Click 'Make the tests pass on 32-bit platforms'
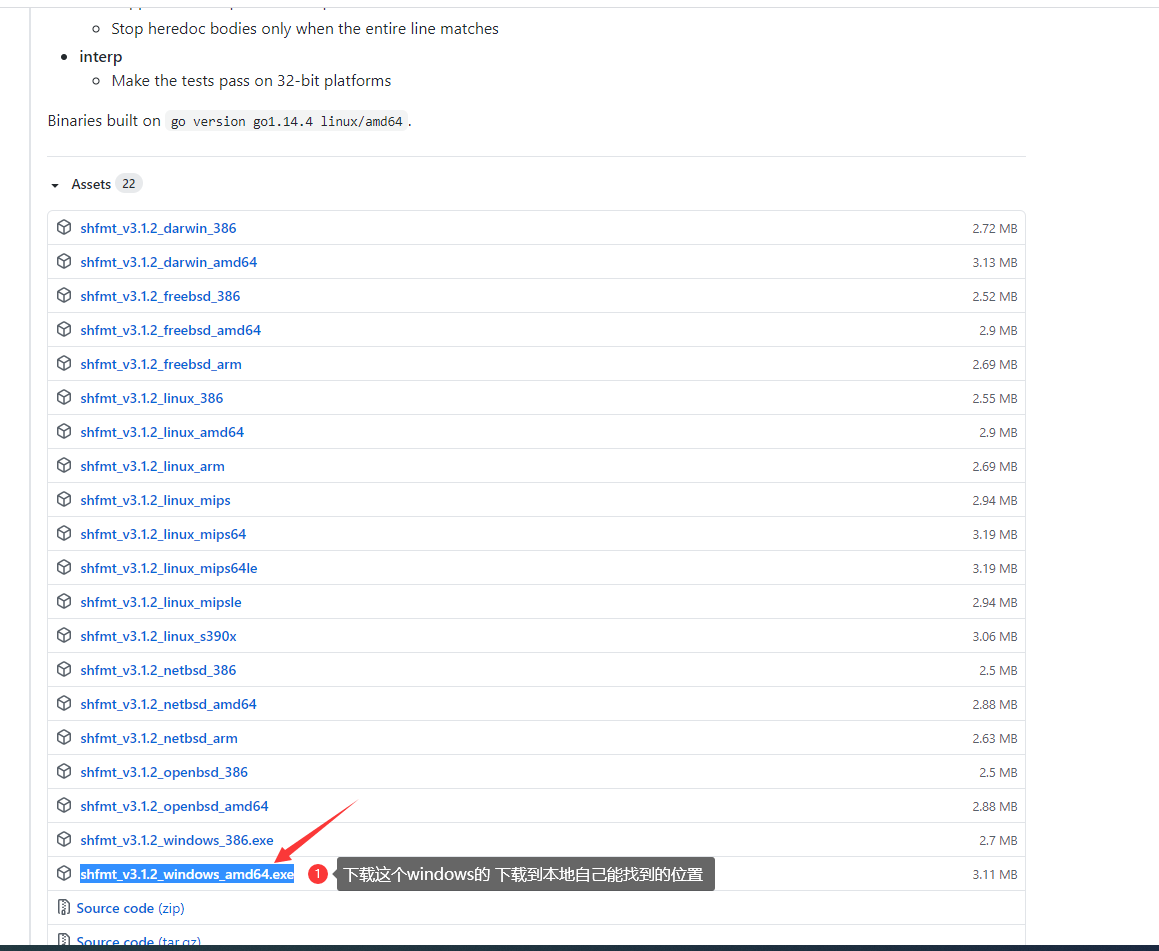Screen dimensions: 1159x951 click(251, 81)
